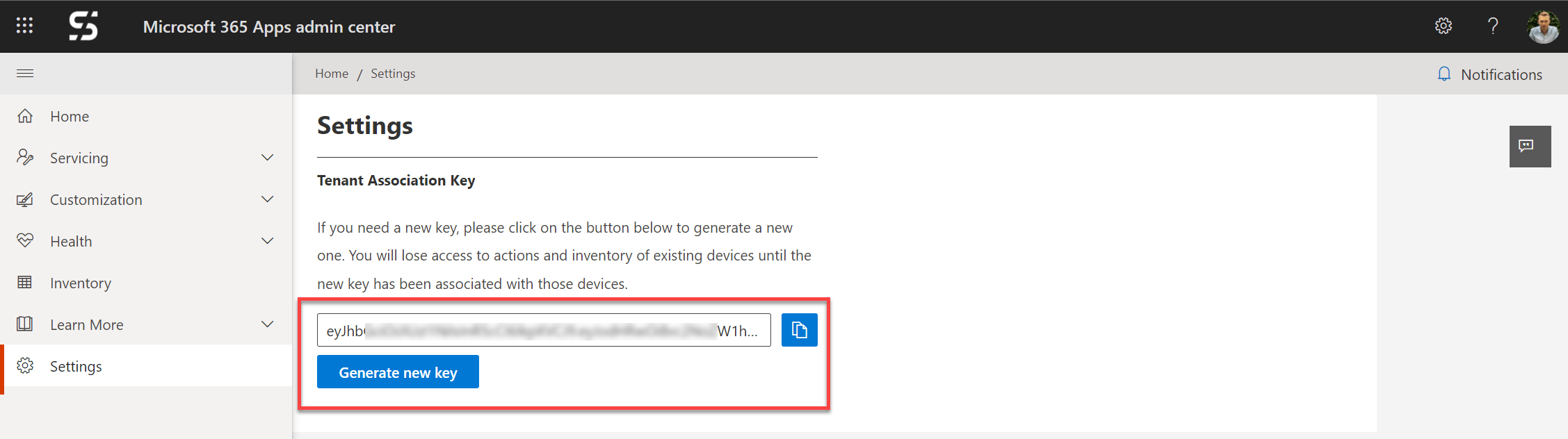Open the Notifications bell
1568x439 pixels.
tap(1445, 74)
